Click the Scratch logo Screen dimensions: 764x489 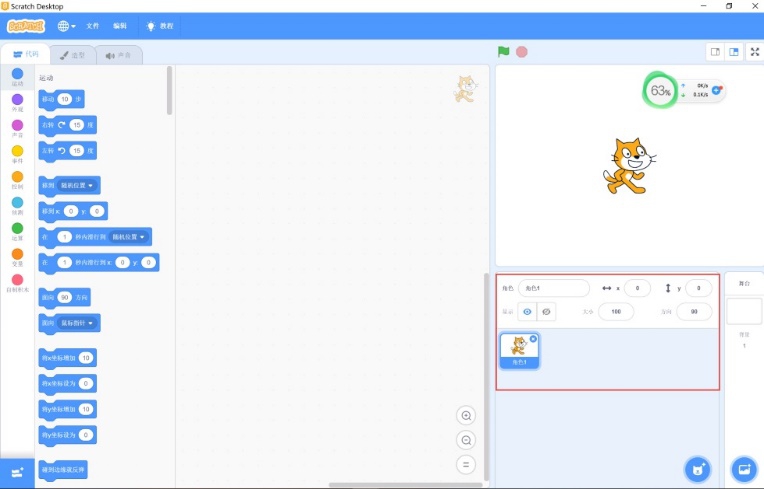coord(26,26)
